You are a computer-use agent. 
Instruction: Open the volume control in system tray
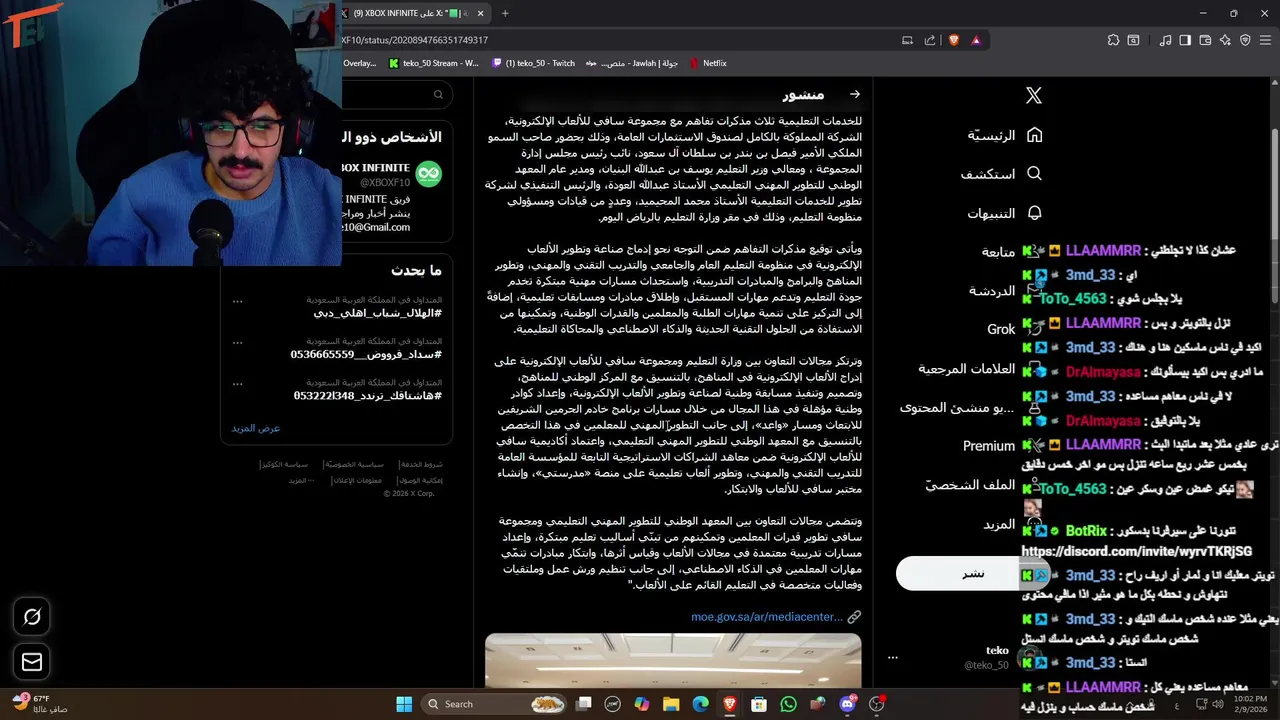(1217, 704)
